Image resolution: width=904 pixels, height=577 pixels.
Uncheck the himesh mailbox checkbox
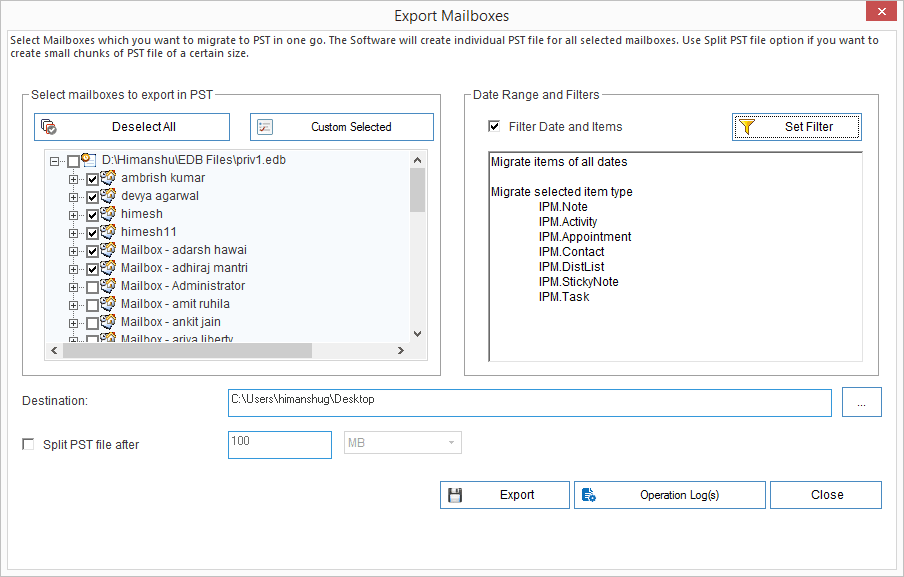coord(92,215)
